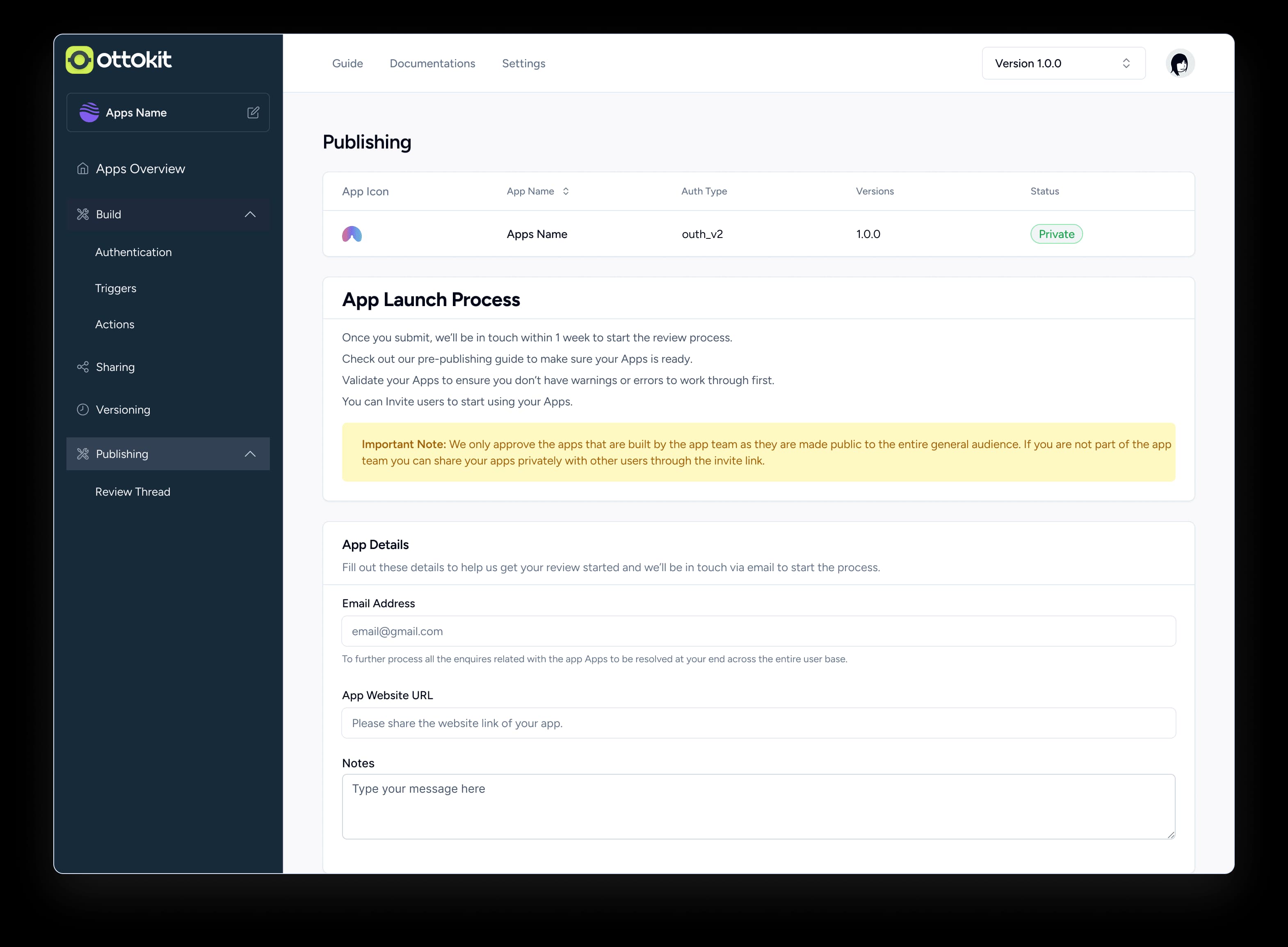
Task: Click the Versioning clock icon
Action: coord(82,409)
